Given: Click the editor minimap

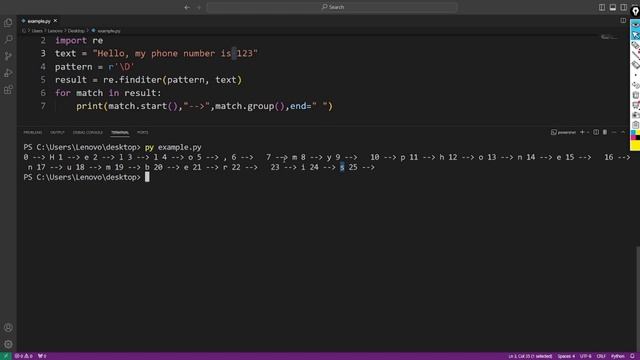Looking at the screenshot, I should (609, 38).
